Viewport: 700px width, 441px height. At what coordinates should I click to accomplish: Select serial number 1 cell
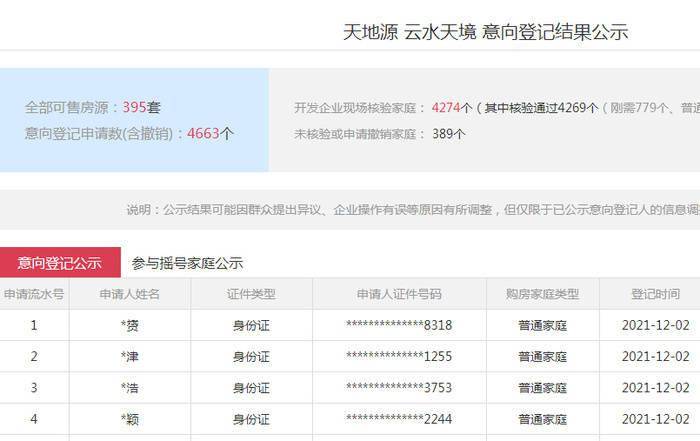point(34,325)
